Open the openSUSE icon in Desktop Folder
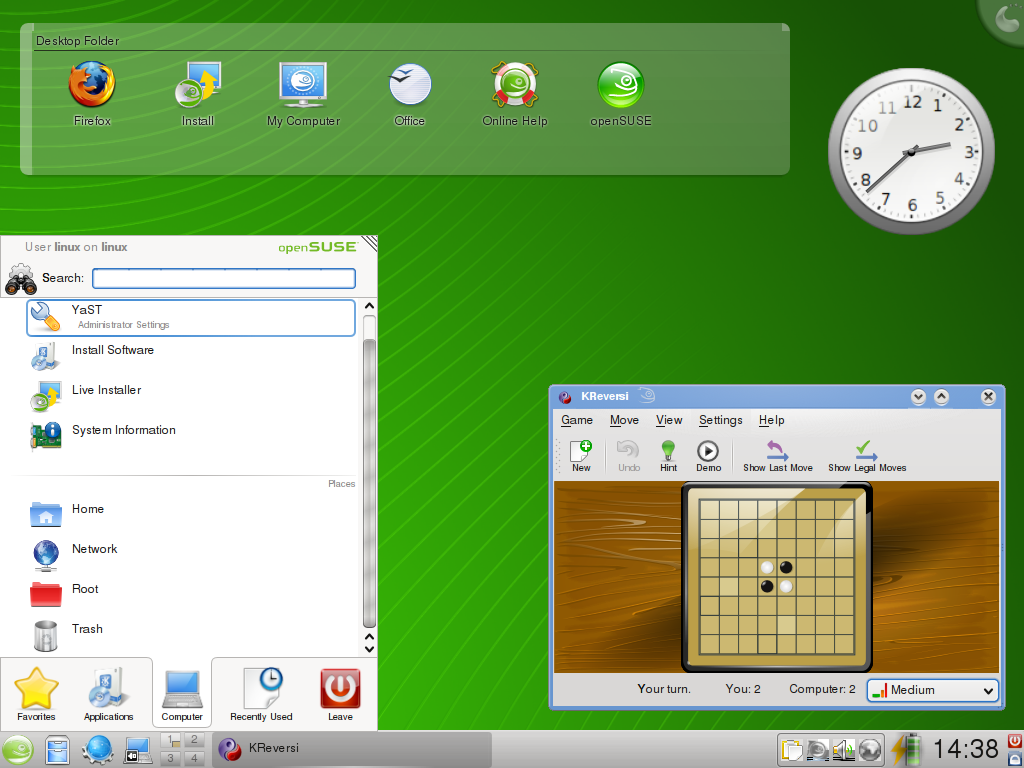The width and height of the screenshot is (1024, 768). (620, 94)
